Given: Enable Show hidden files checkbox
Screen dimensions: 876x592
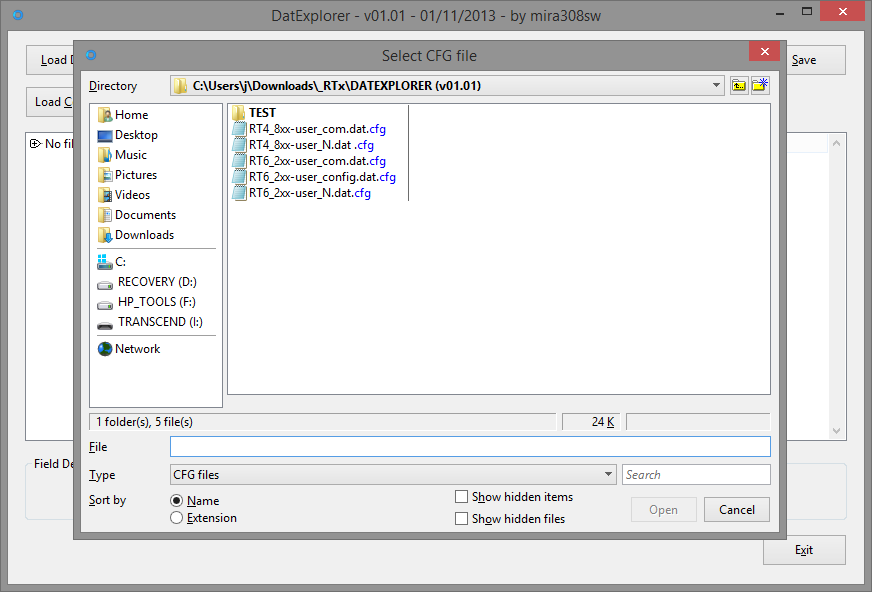Looking at the screenshot, I should tap(461, 519).
